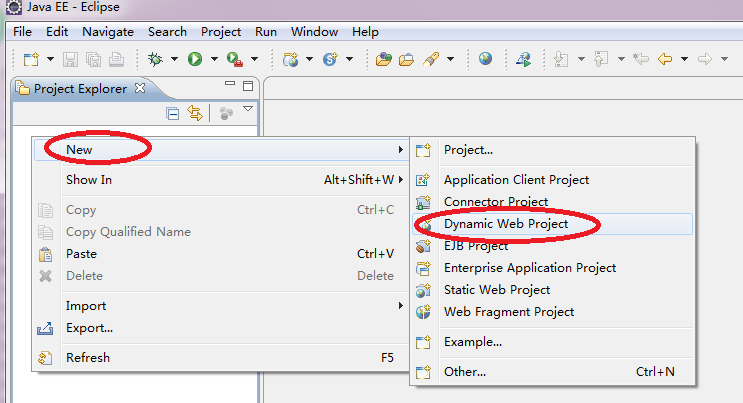Minimize the Project Explorer panel
Image resolution: width=743 pixels, height=403 pixels.
tap(230, 83)
